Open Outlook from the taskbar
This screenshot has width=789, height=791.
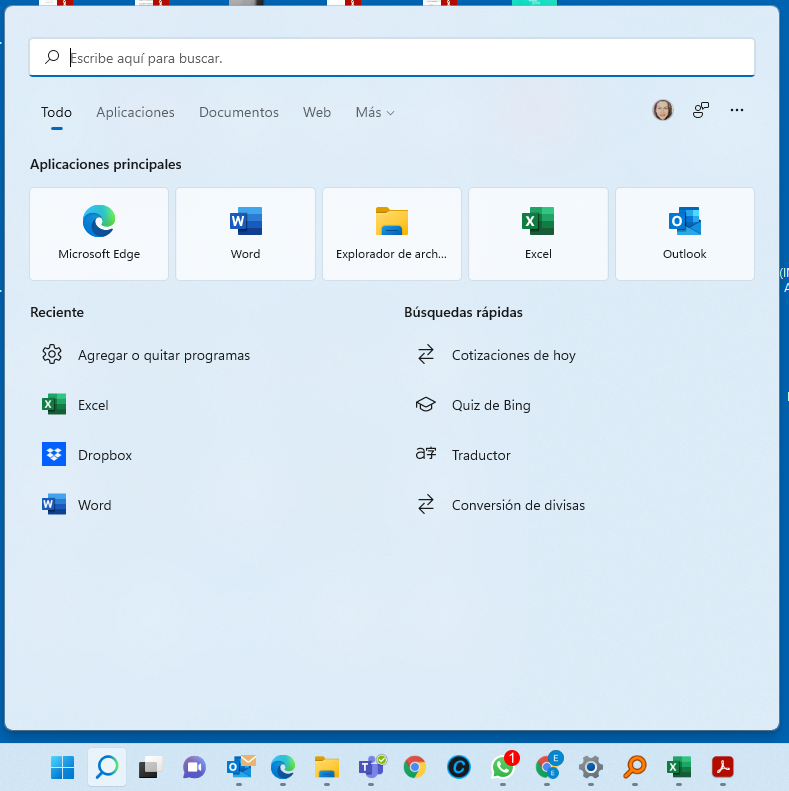click(x=240, y=766)
